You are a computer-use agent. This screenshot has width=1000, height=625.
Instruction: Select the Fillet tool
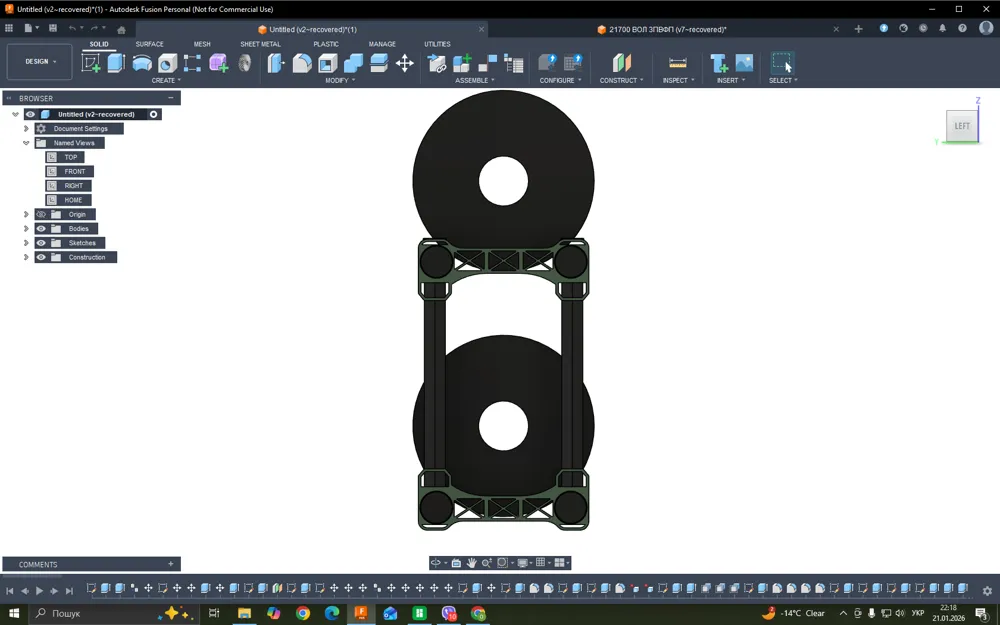click(x=302, y=63)
